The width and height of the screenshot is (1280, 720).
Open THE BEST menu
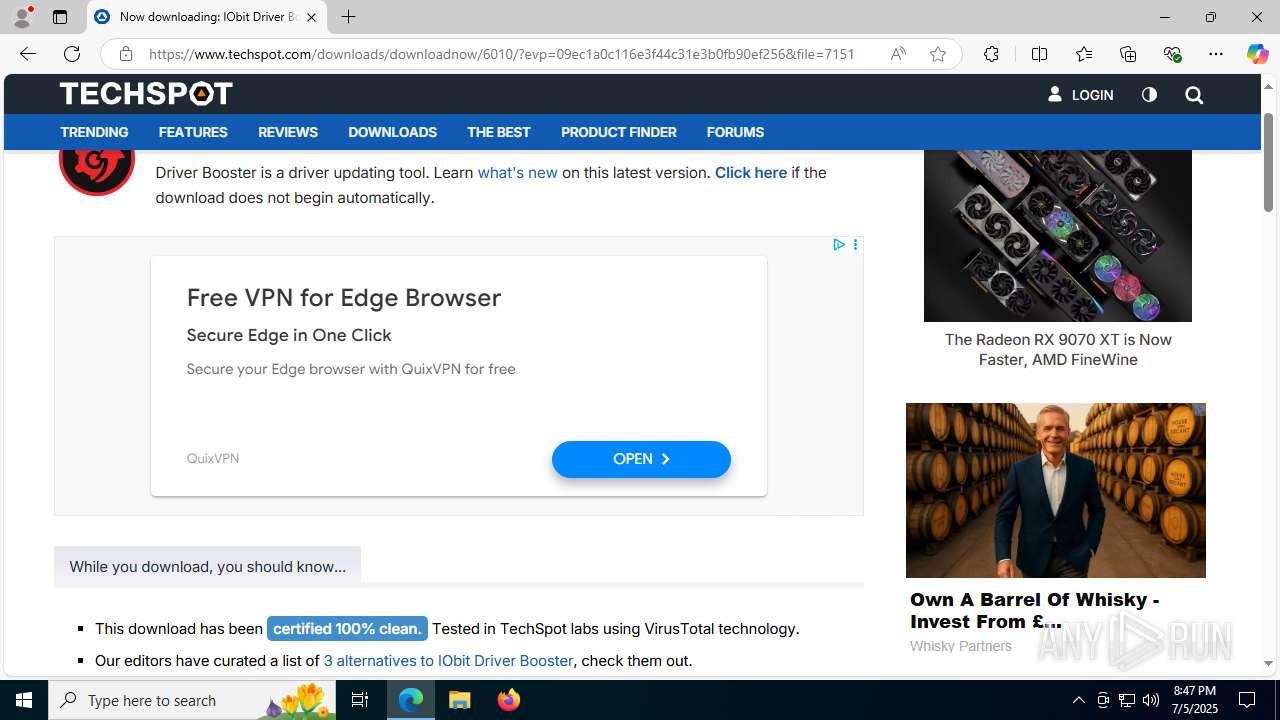coord(498,132)
